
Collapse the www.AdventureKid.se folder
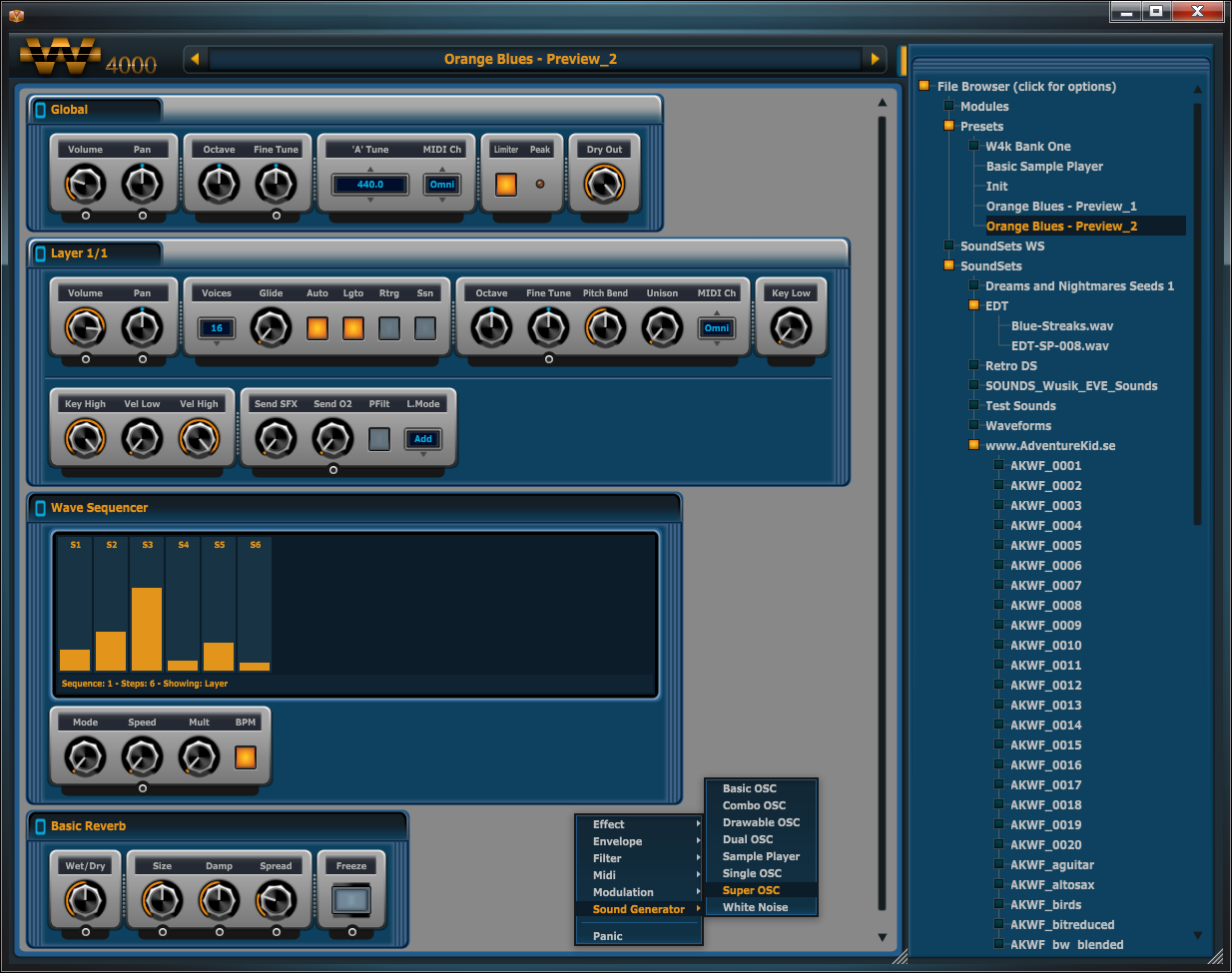click(x=973, y=445)
